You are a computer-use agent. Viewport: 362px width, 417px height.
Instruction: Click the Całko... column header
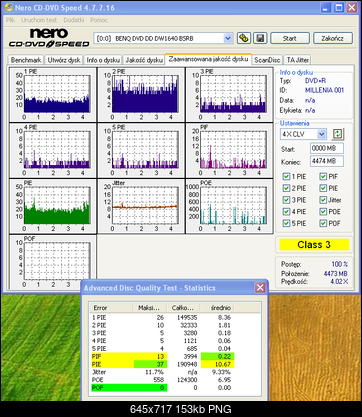[183, 308]
